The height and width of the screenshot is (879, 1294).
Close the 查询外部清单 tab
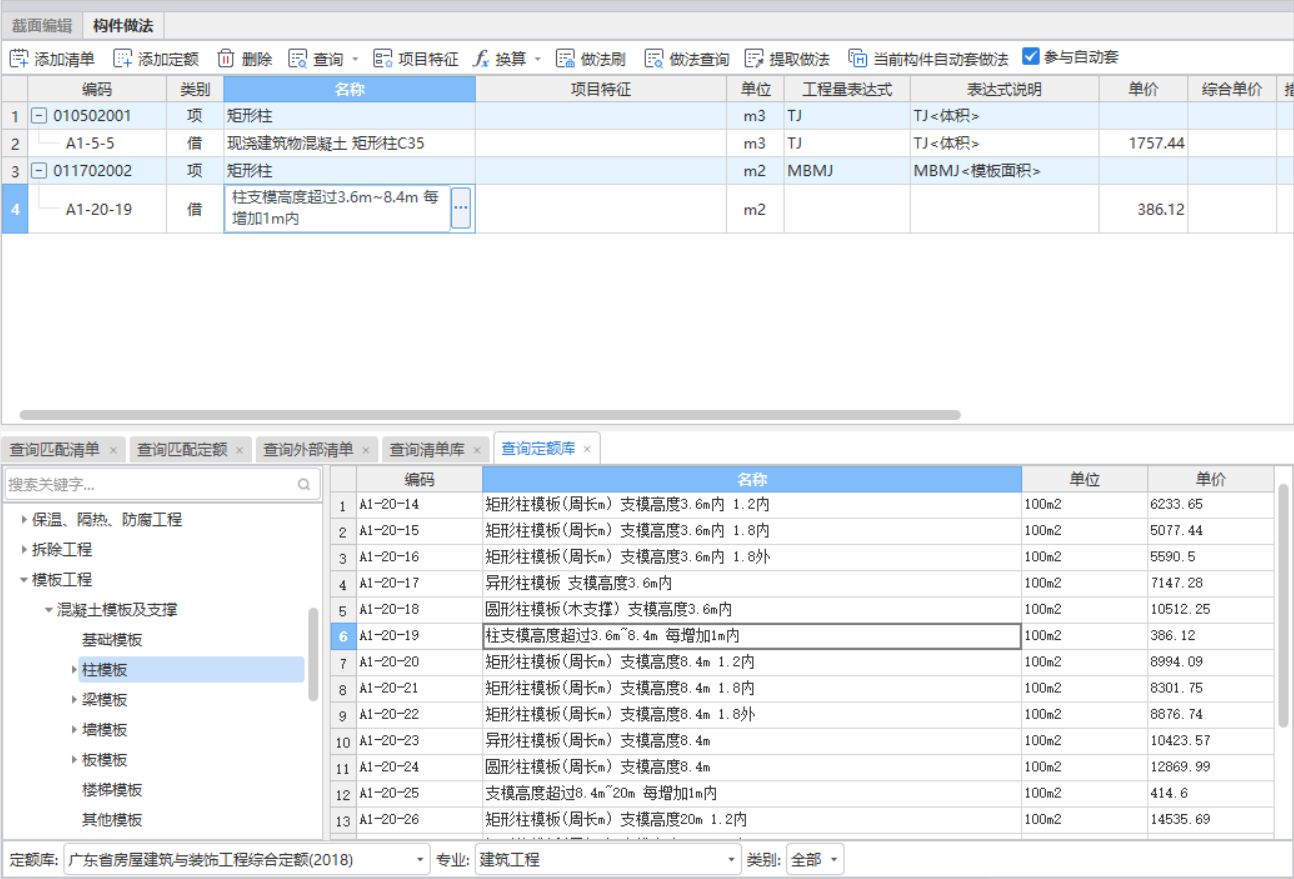[366, 450]
